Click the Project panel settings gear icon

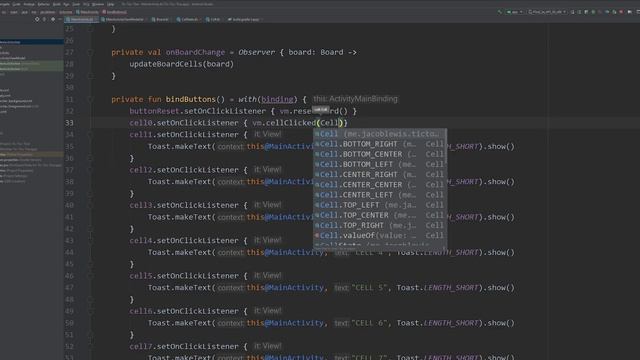[x=53, y=19]
